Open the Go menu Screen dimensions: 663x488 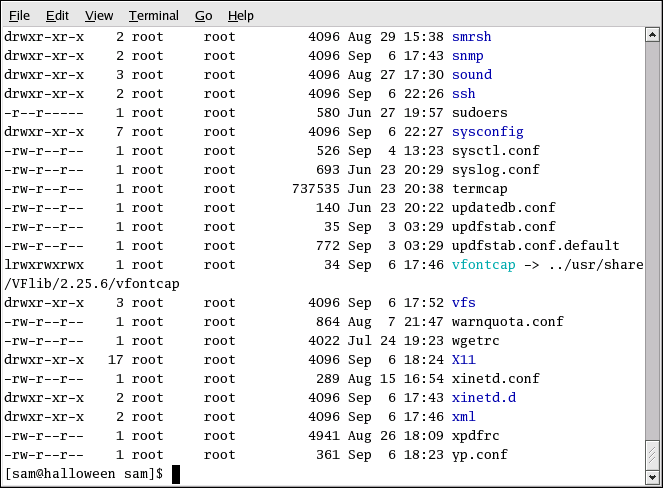[204, 15]
